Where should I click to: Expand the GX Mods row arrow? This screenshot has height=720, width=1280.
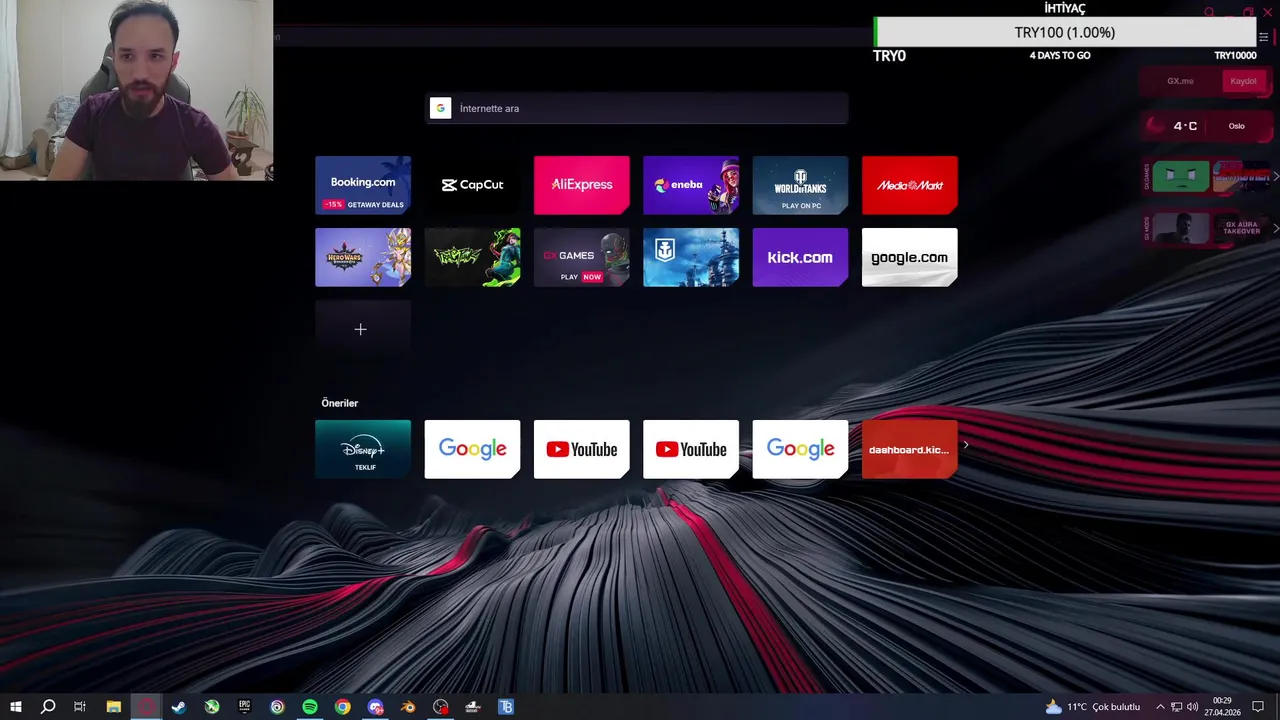coord(1275,229)
